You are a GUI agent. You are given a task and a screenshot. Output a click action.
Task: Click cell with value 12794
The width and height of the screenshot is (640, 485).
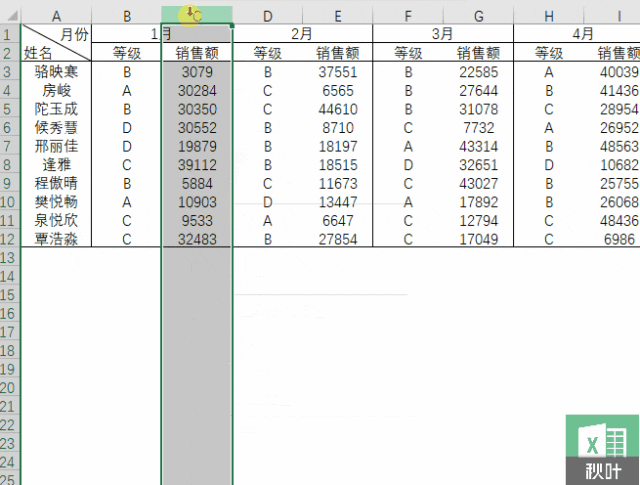[x=478, y=220]
